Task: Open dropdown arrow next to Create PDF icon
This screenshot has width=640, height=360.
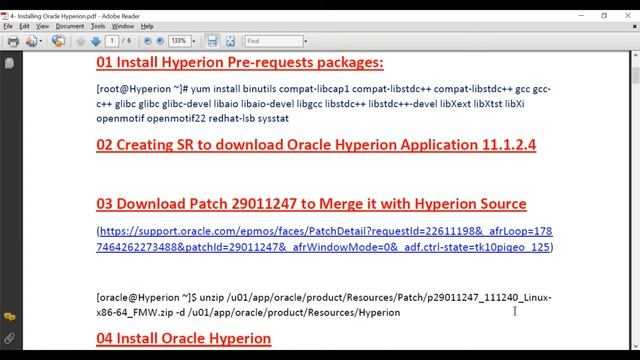Action: coord(40,41)
